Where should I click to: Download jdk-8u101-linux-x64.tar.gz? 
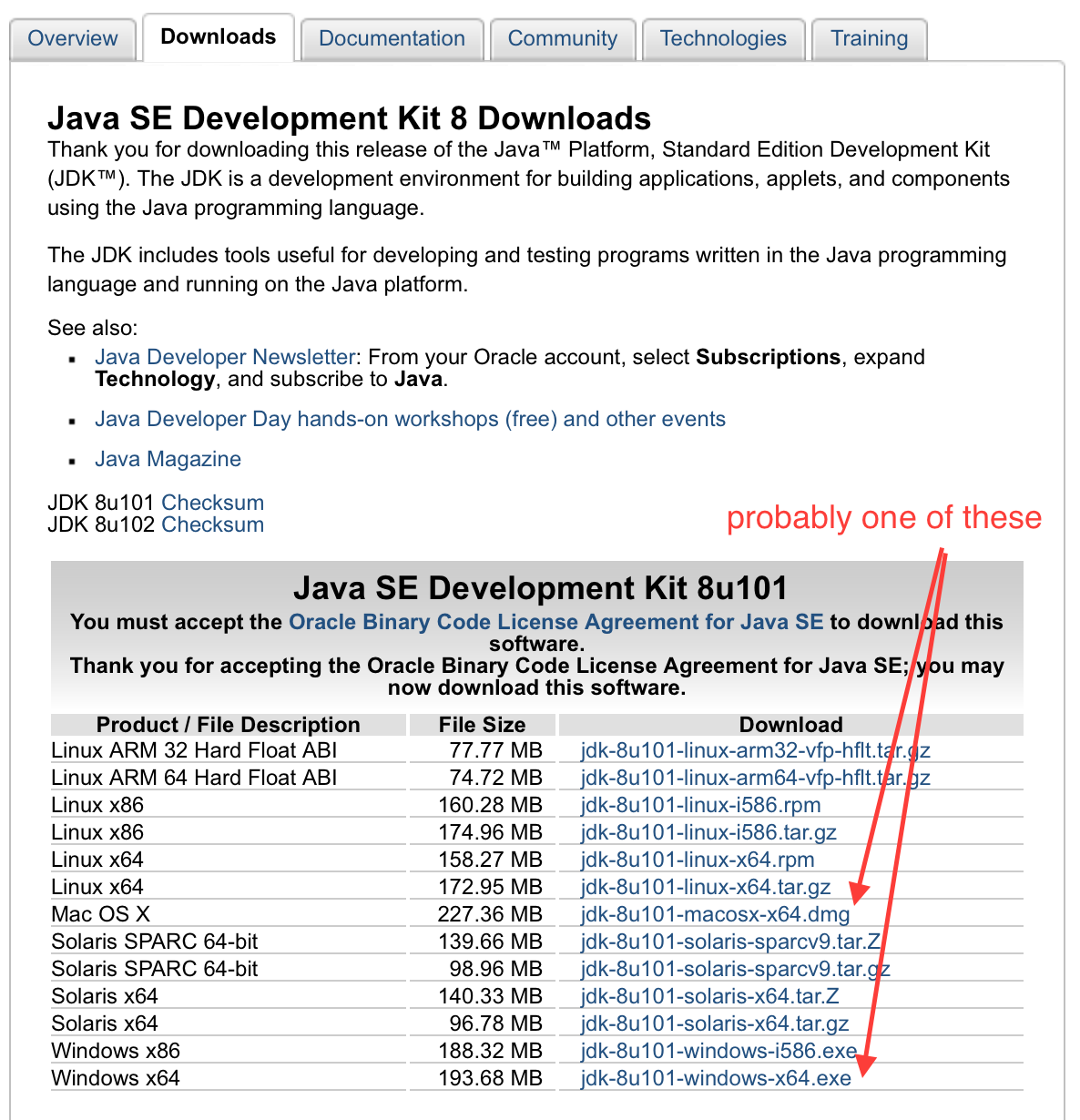(706, 887)
